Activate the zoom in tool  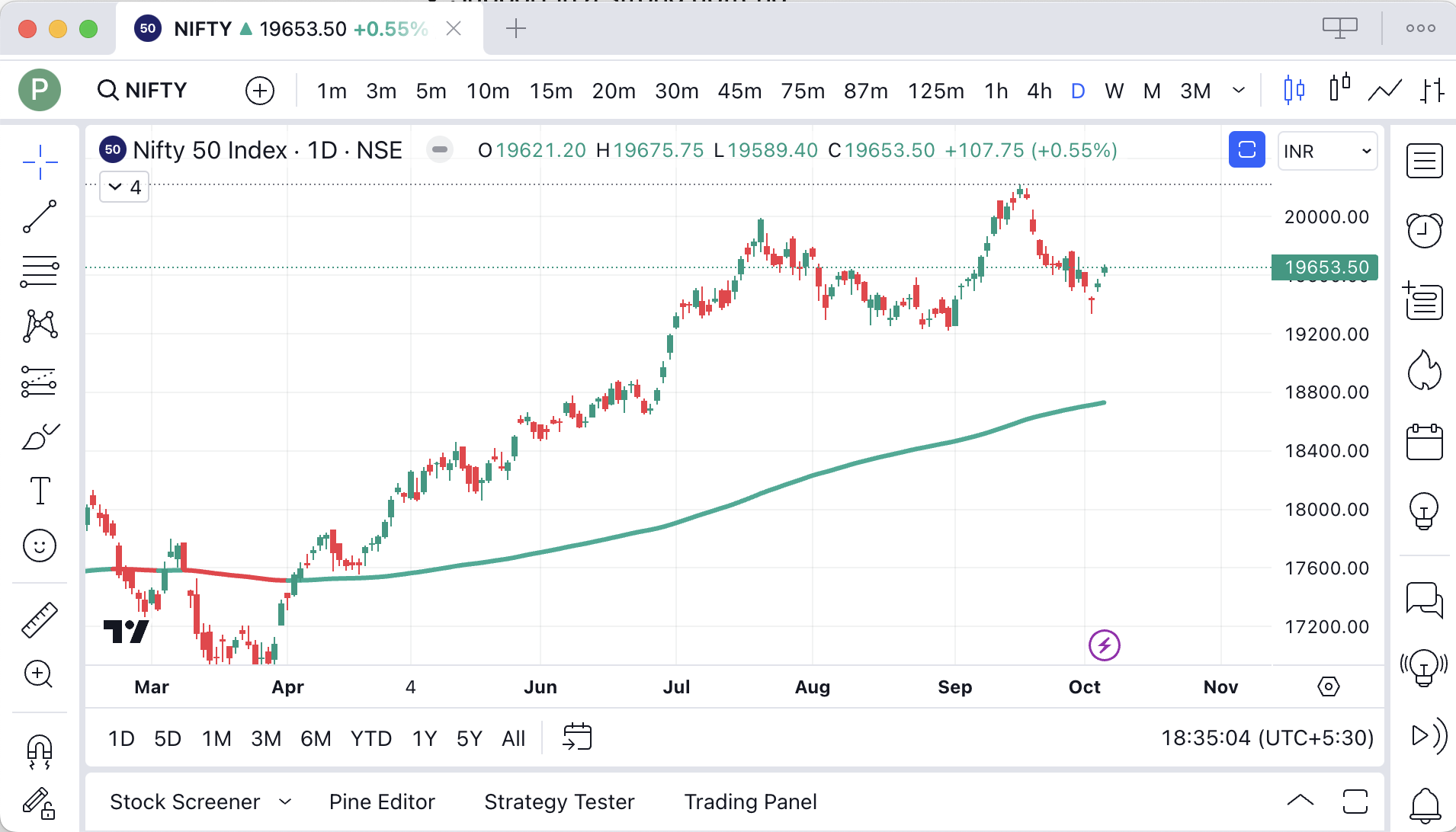[x=40, y=674]
